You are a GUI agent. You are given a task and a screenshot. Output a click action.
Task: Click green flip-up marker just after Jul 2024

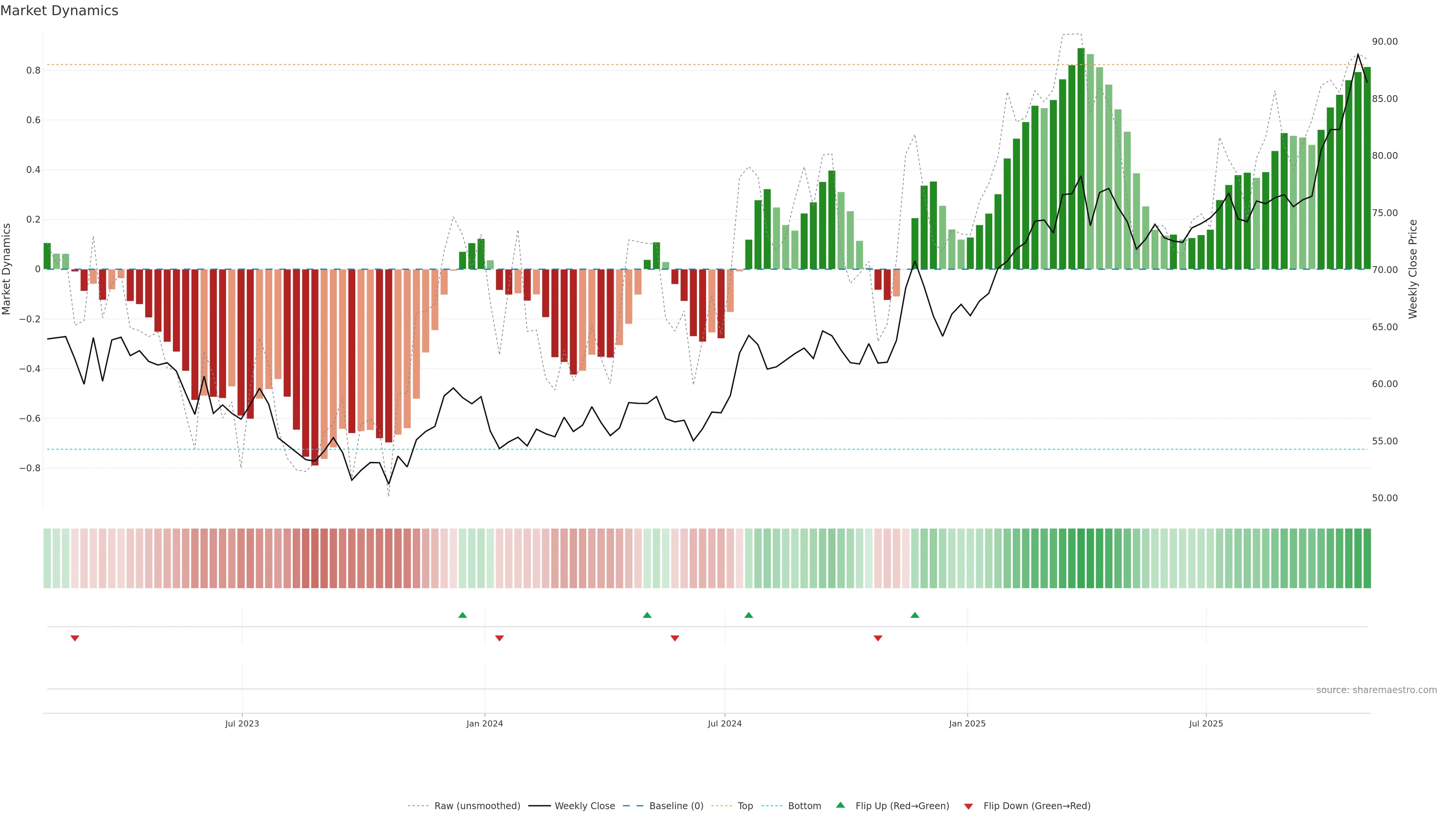(748, 615)
